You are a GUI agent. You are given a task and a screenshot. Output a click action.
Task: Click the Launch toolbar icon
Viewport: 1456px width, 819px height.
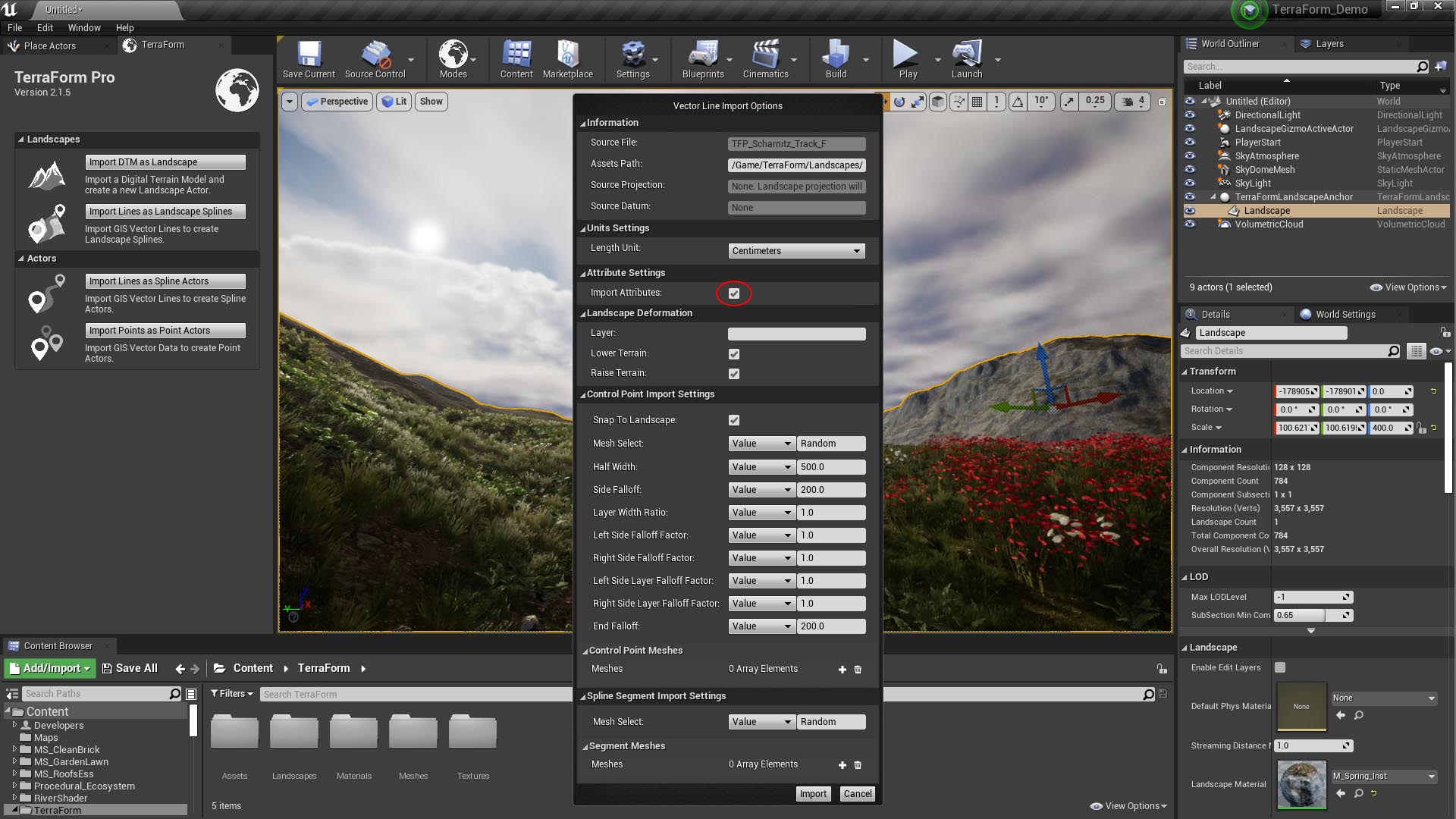coord(967,60)
